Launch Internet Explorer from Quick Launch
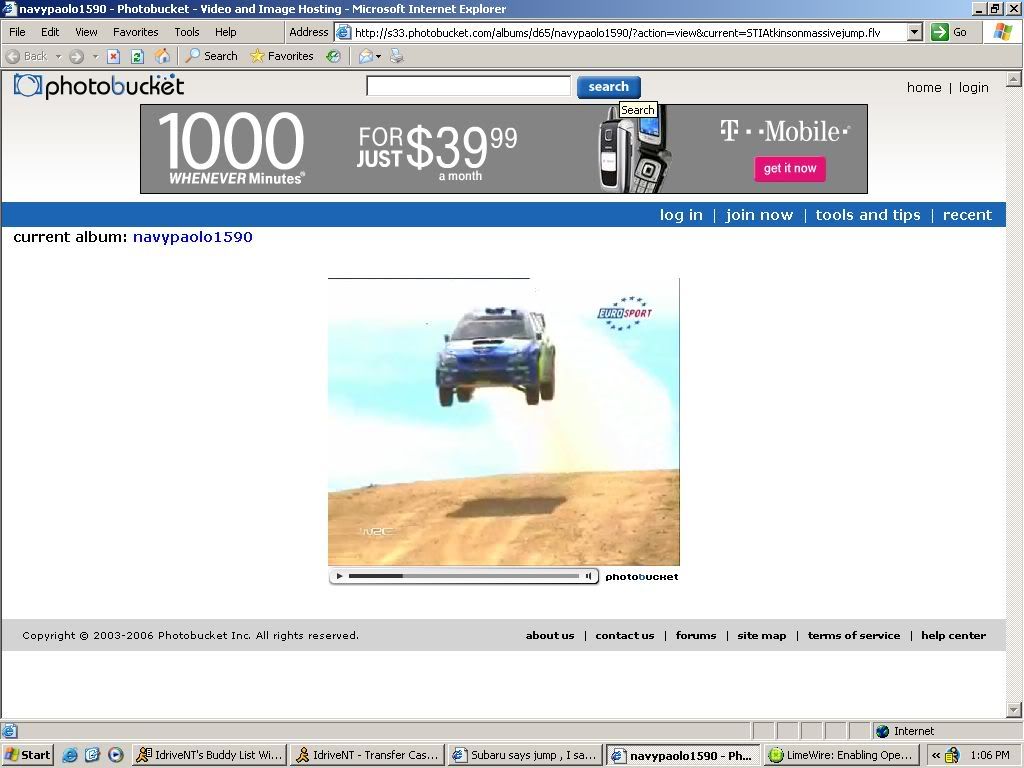Image resolution: width=1024 pixels, height=768 pixels. [x=70, y=755]
